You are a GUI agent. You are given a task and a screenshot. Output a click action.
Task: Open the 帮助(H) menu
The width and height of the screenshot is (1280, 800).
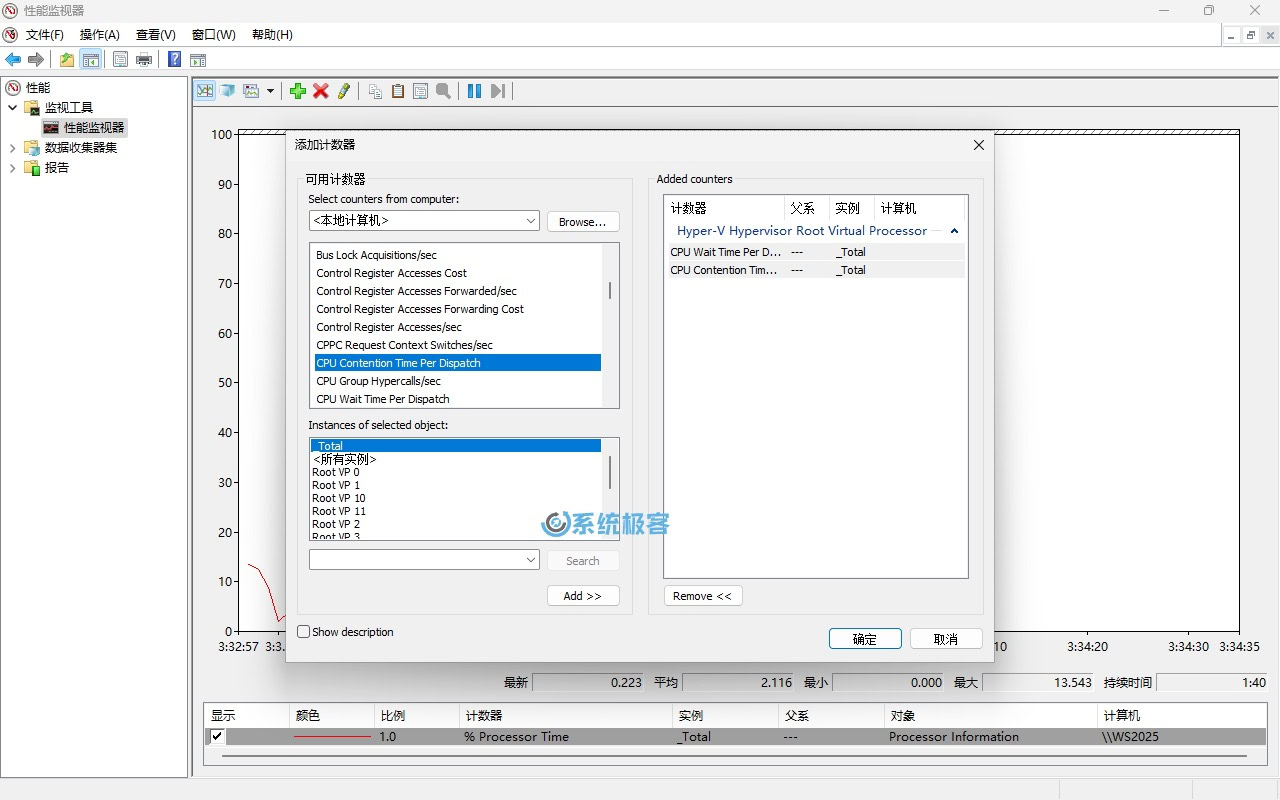[272, 34]
